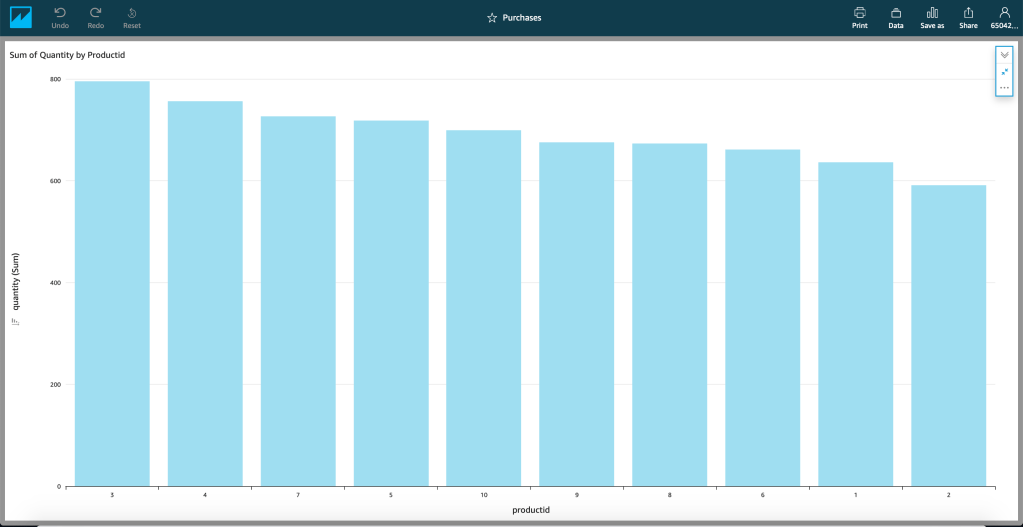Select the bar for productid 10
Viewport: 1023px width, 527px height.
pos(484,308)
